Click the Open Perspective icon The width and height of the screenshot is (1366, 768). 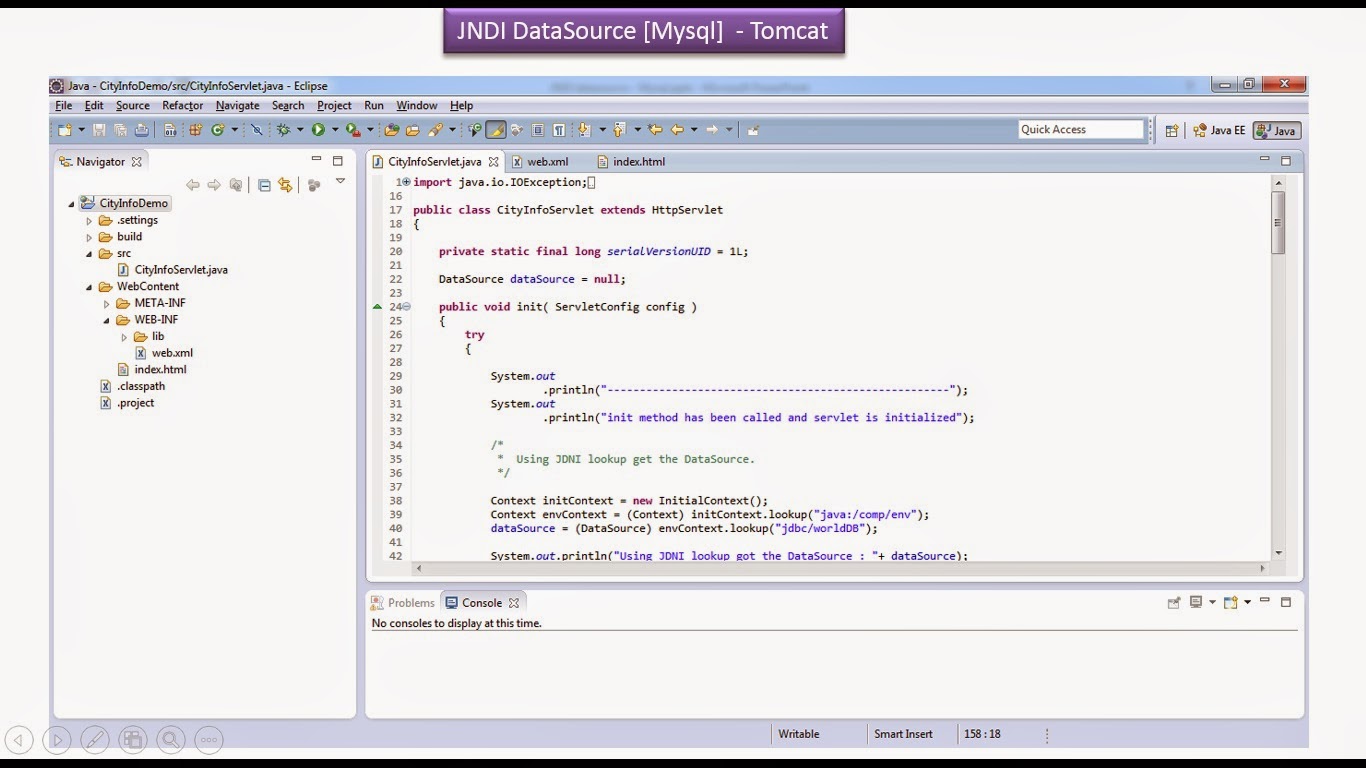[1172, 130]
